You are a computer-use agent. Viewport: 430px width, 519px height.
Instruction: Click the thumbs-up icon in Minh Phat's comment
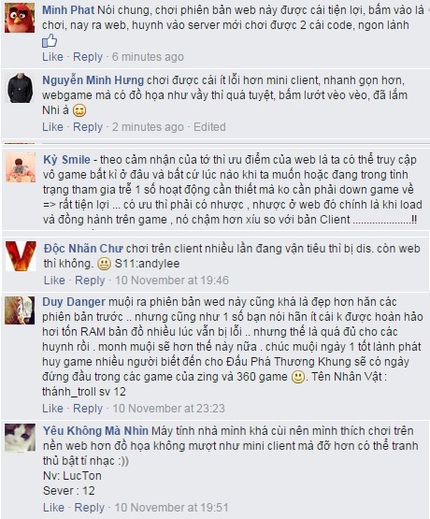click(49, 41)
